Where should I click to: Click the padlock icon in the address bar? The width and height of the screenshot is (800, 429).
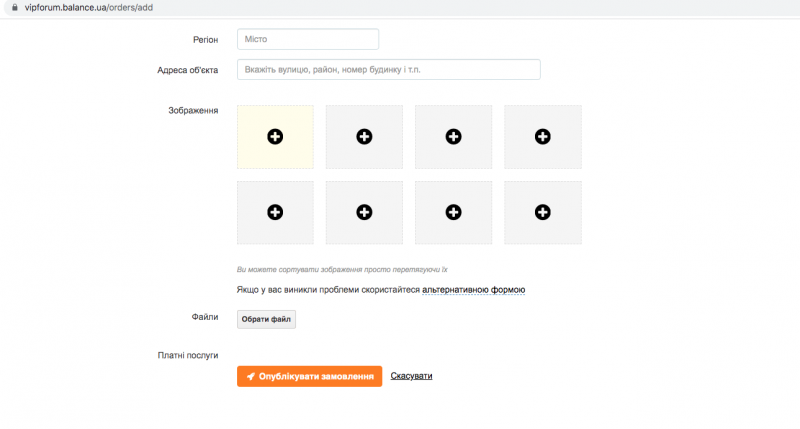pos(15,7)
